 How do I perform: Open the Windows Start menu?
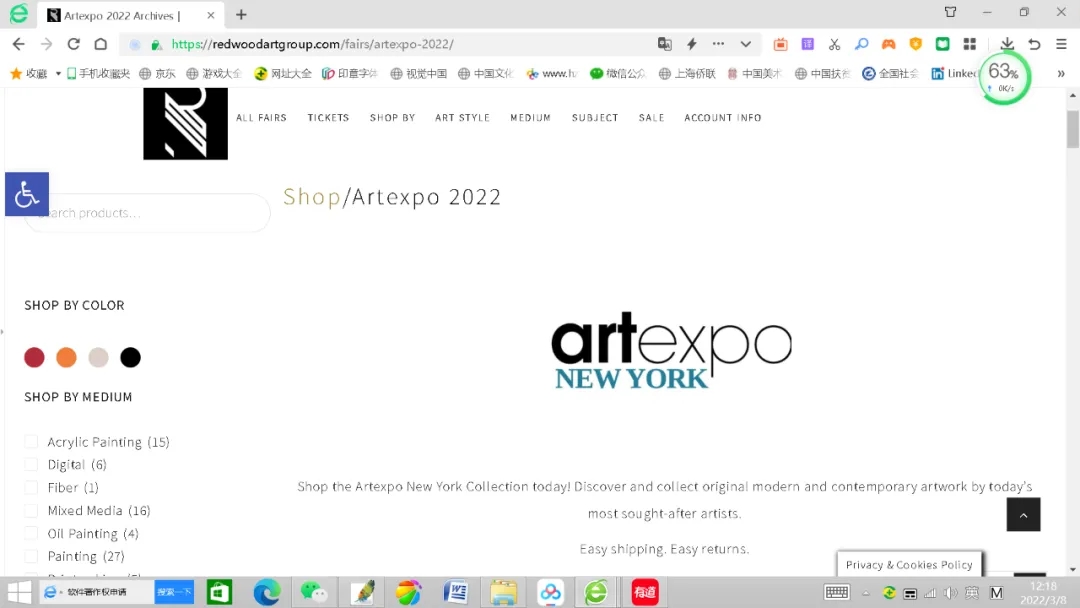pos(19,592)
